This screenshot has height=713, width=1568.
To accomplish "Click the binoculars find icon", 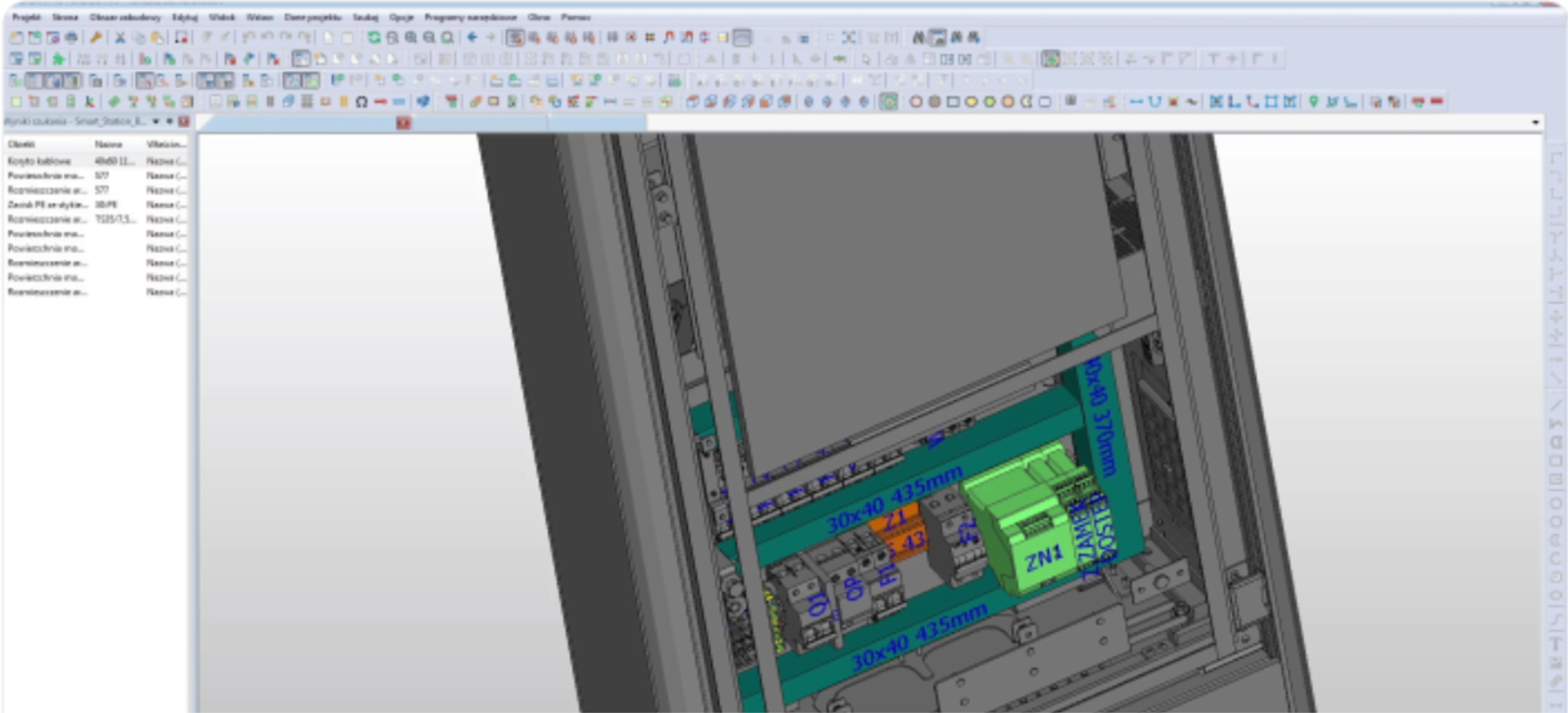I will click(918, 38).
